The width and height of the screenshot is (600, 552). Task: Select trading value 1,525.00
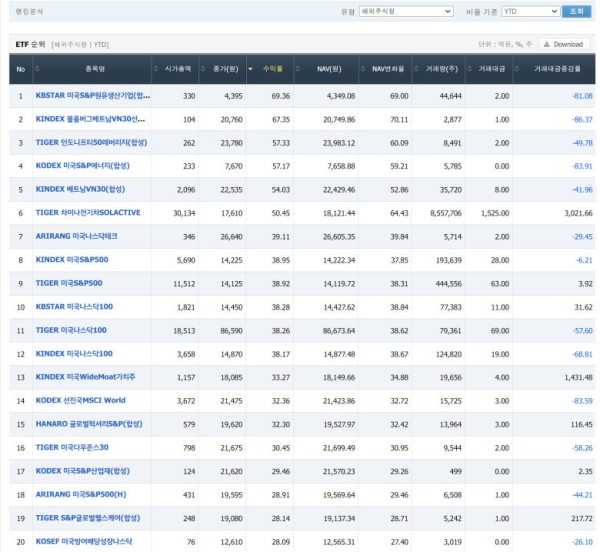495,213
